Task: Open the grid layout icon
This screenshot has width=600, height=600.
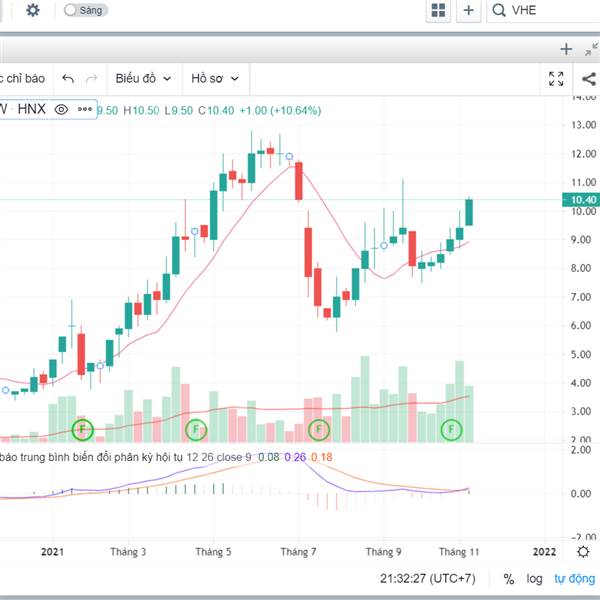Action: [x=438, y=10]
